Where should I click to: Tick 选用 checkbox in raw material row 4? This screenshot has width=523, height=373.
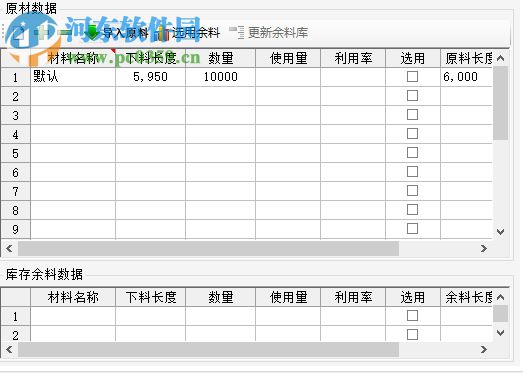coord(412,134)
